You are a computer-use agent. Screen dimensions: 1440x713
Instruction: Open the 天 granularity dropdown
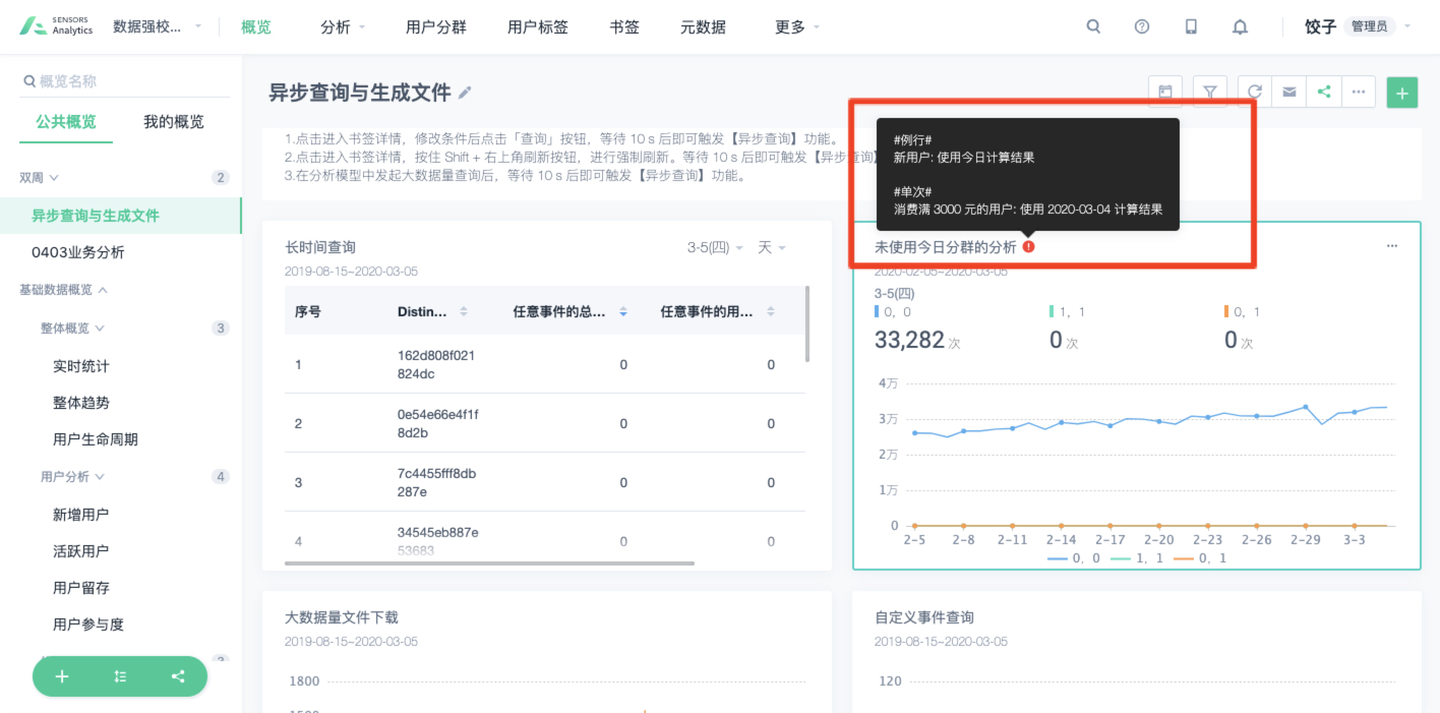[771, 247]
